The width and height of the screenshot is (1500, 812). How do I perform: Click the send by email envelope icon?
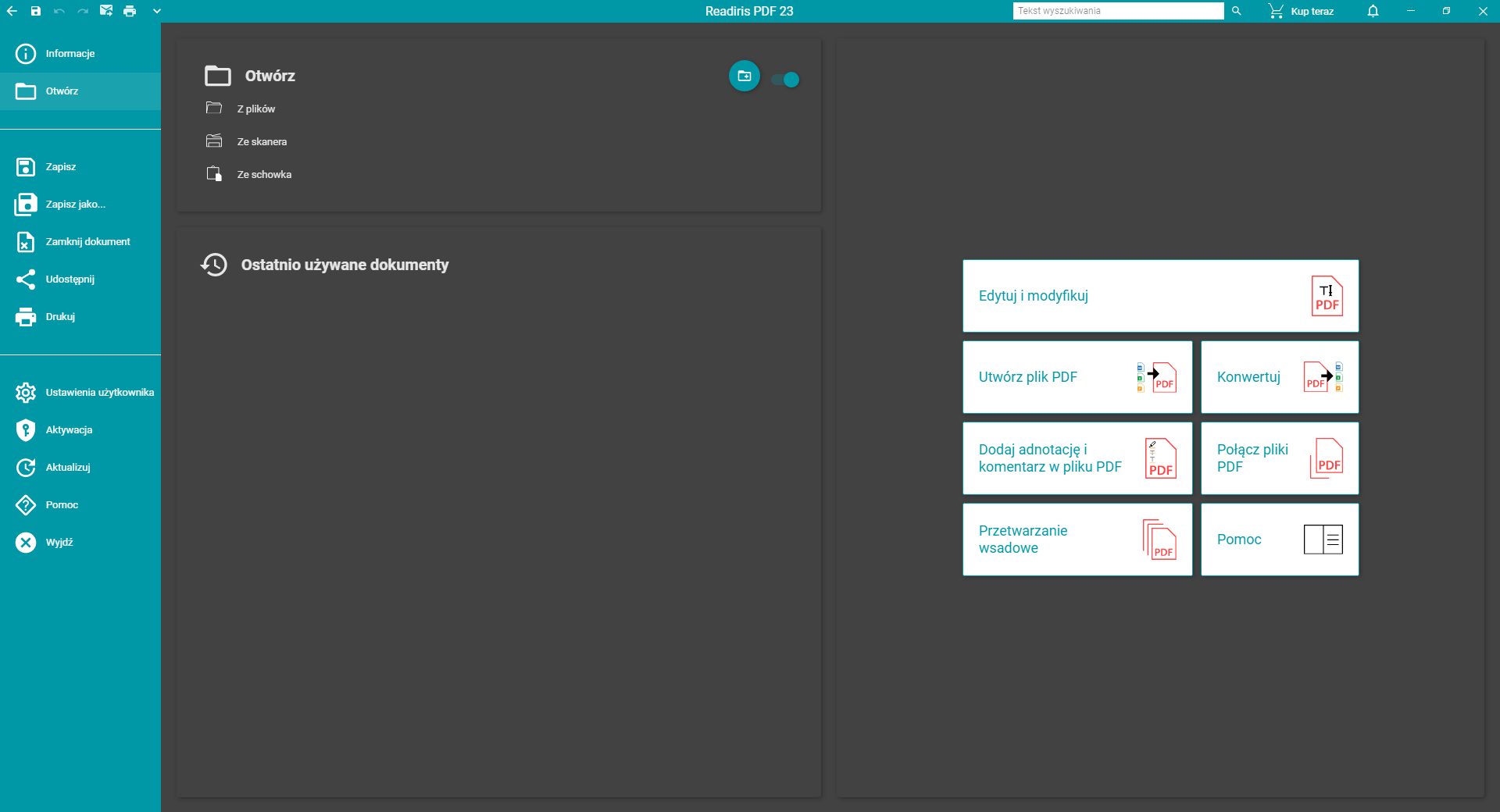106,11
